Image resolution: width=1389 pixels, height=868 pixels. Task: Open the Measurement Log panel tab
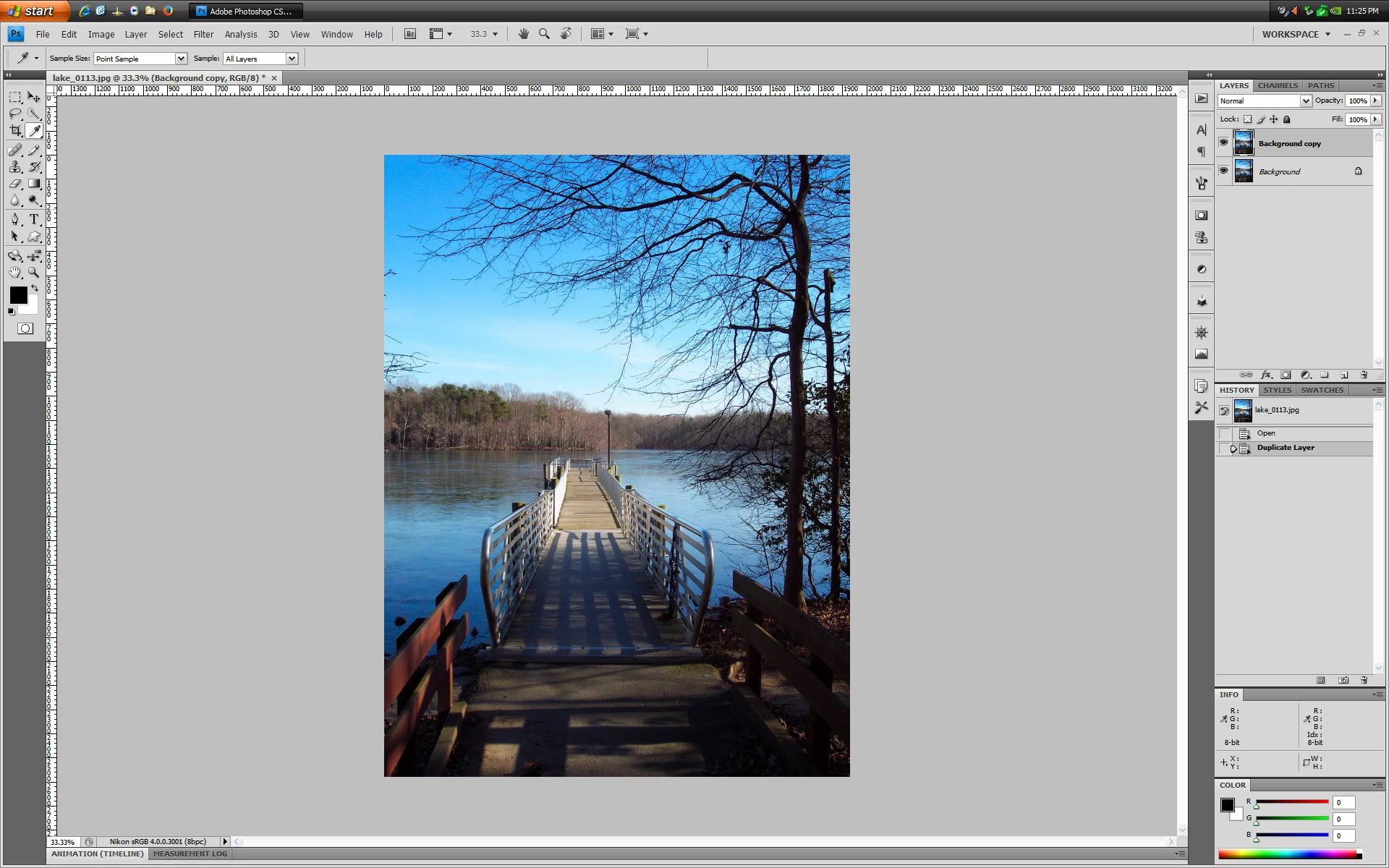click(x=190, y=854)
